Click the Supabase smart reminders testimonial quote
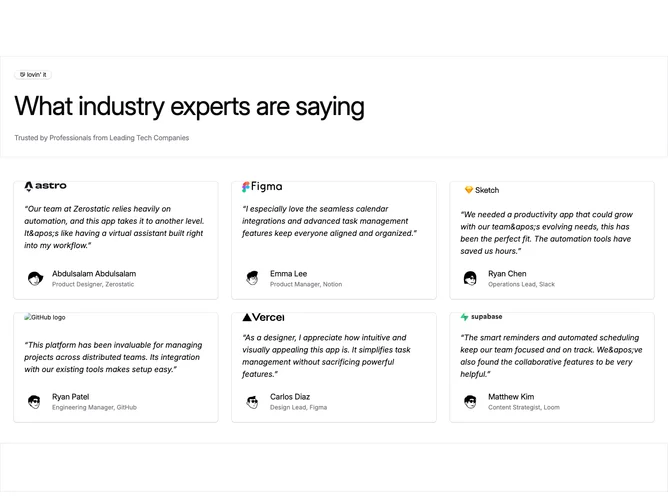668x501 pixels. point(551,356)
